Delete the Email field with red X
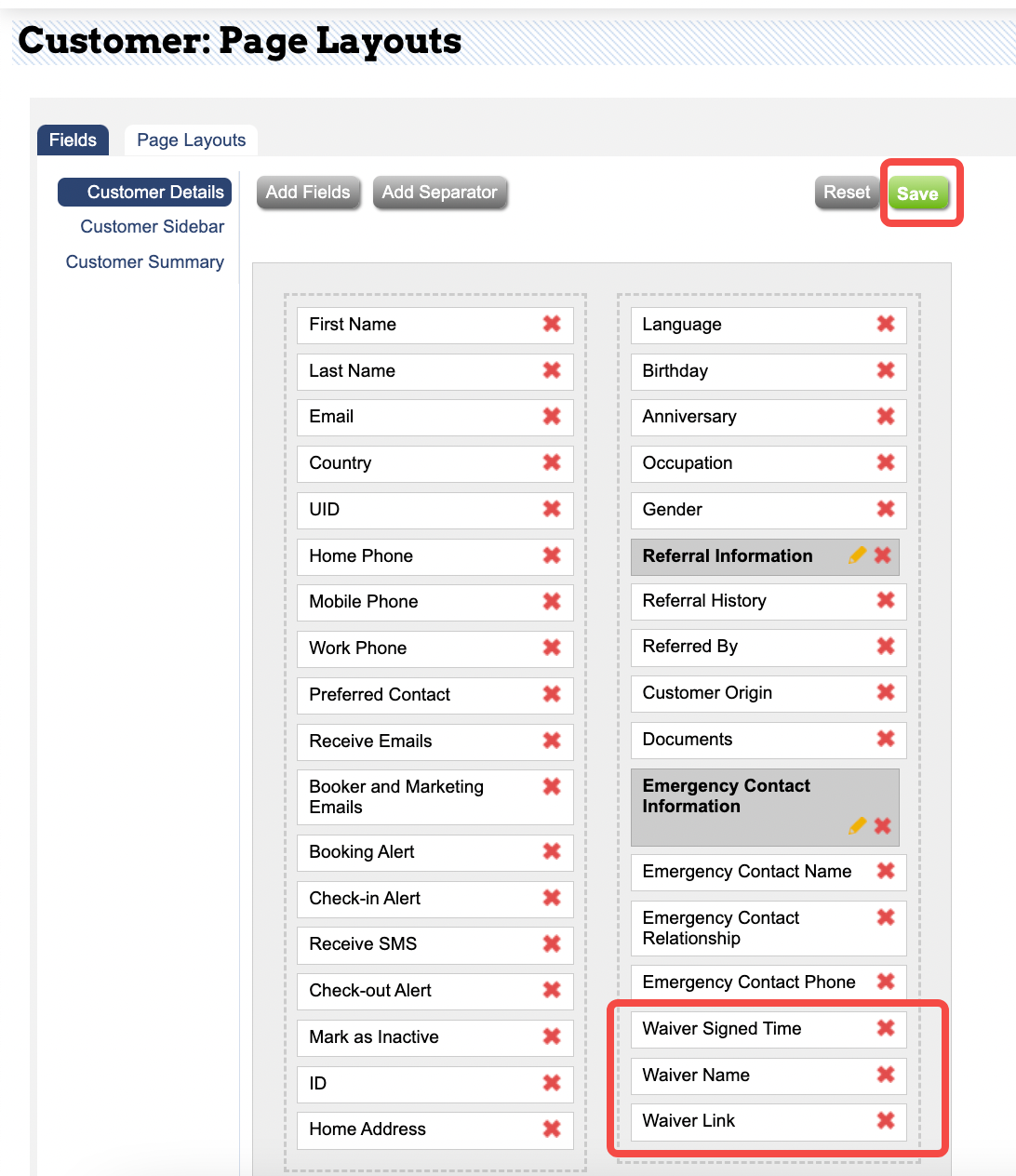1016x1176 pixels. pos(552,416)
